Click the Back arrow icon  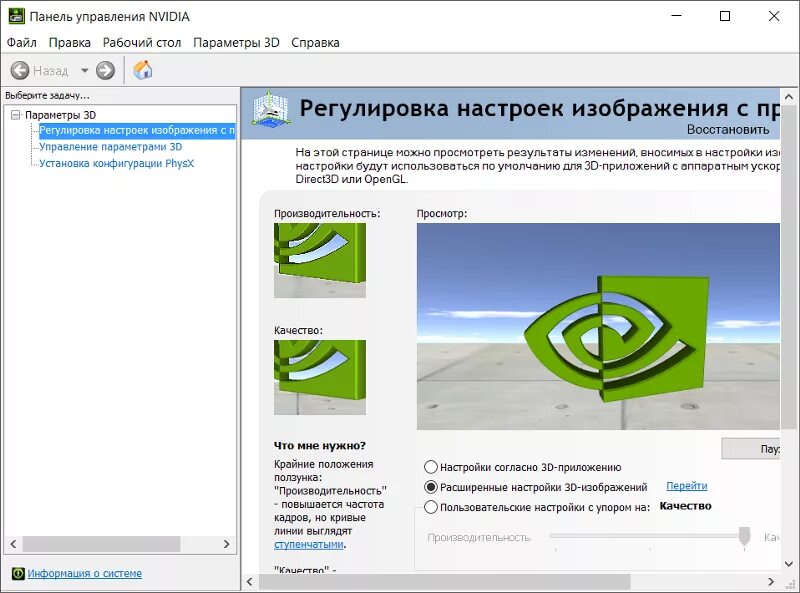[x=20, y=70]
